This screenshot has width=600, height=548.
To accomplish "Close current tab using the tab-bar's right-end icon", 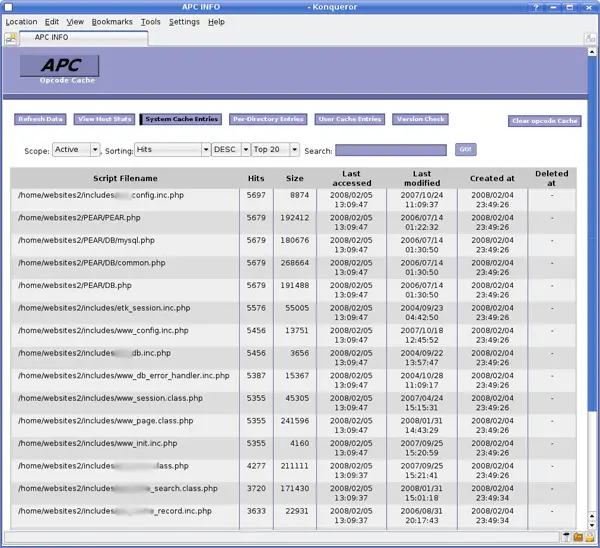I will 590,39.
